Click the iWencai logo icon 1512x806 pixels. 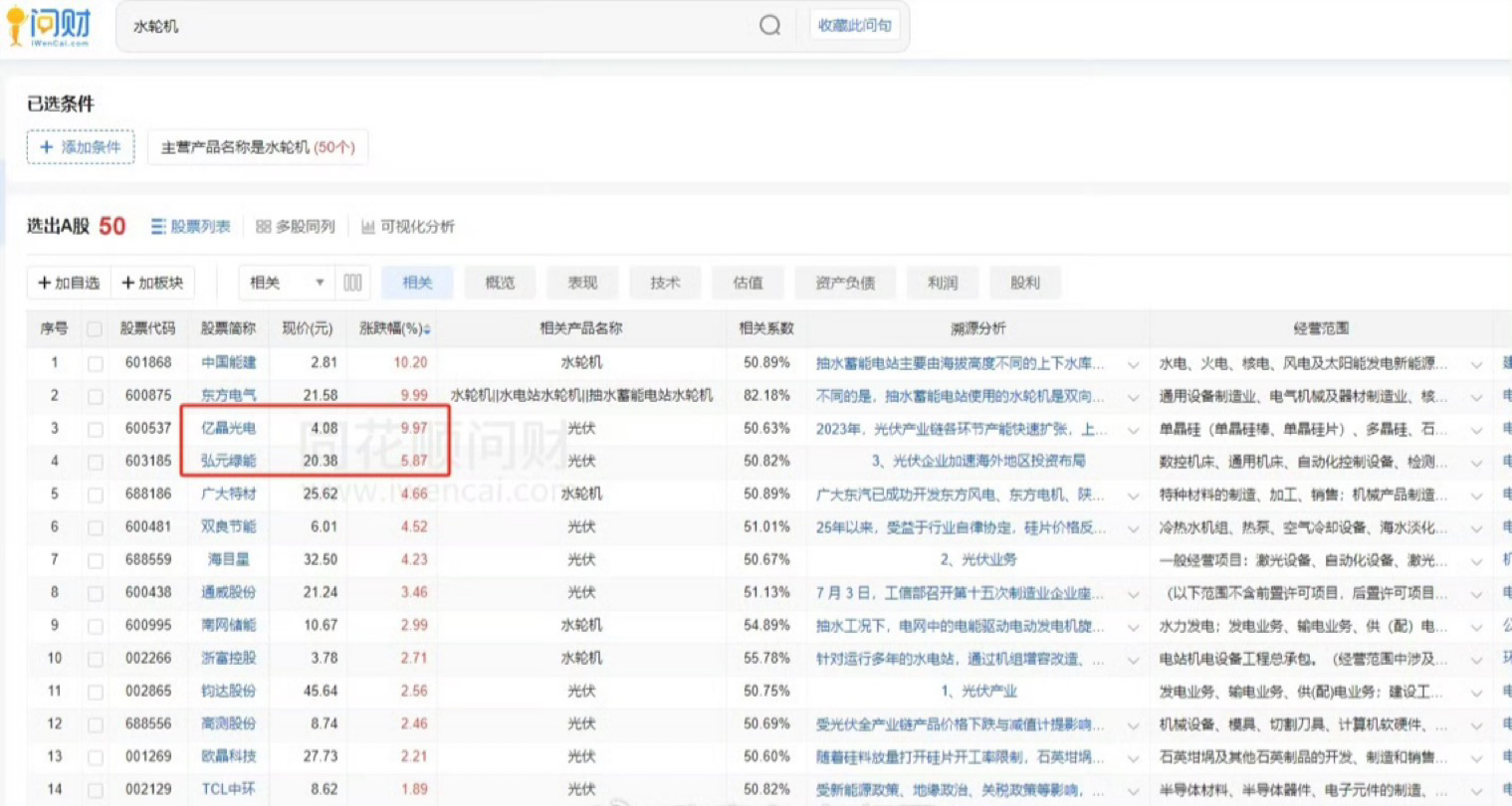48,26
